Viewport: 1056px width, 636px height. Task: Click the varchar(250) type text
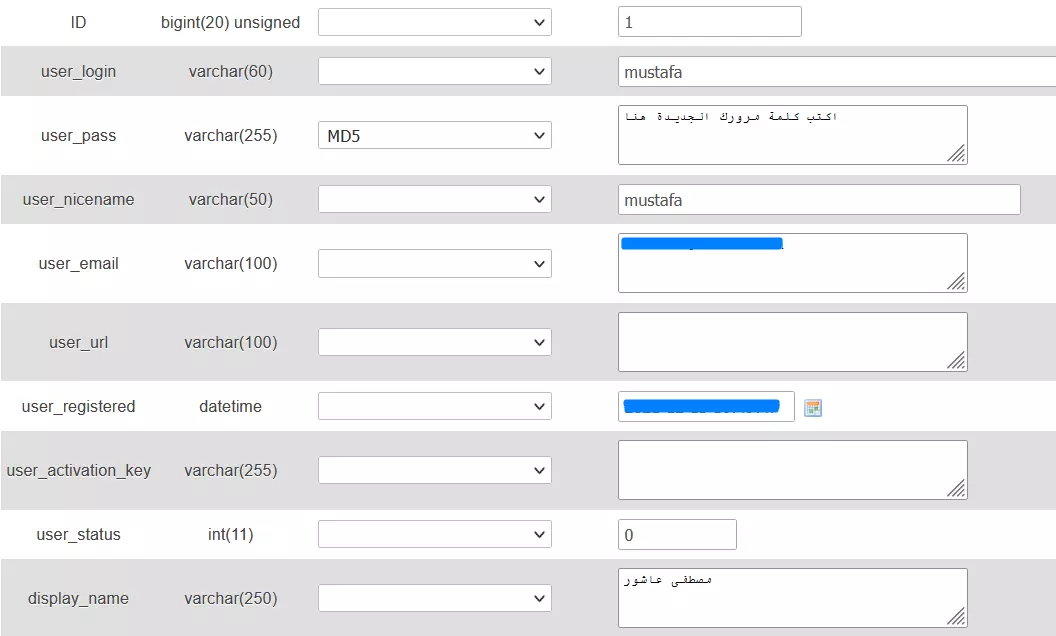point(230,598)
